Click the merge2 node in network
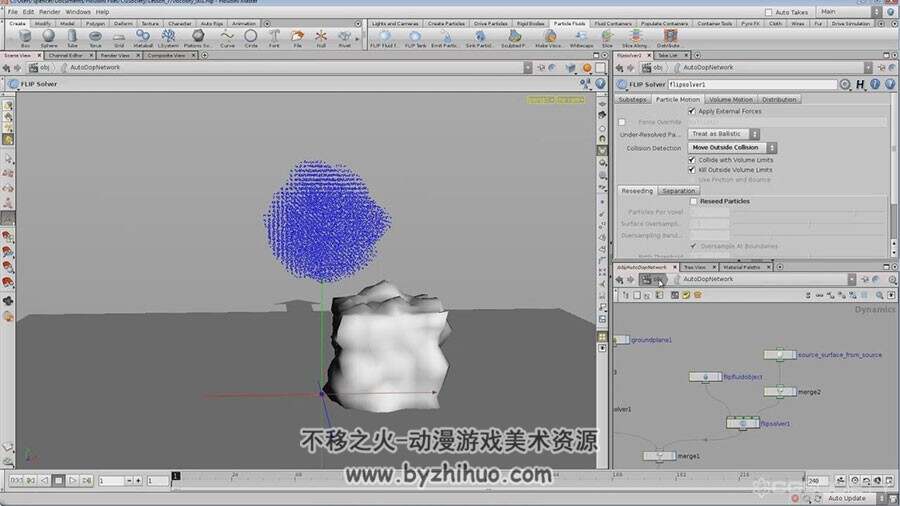 point(780,392)
